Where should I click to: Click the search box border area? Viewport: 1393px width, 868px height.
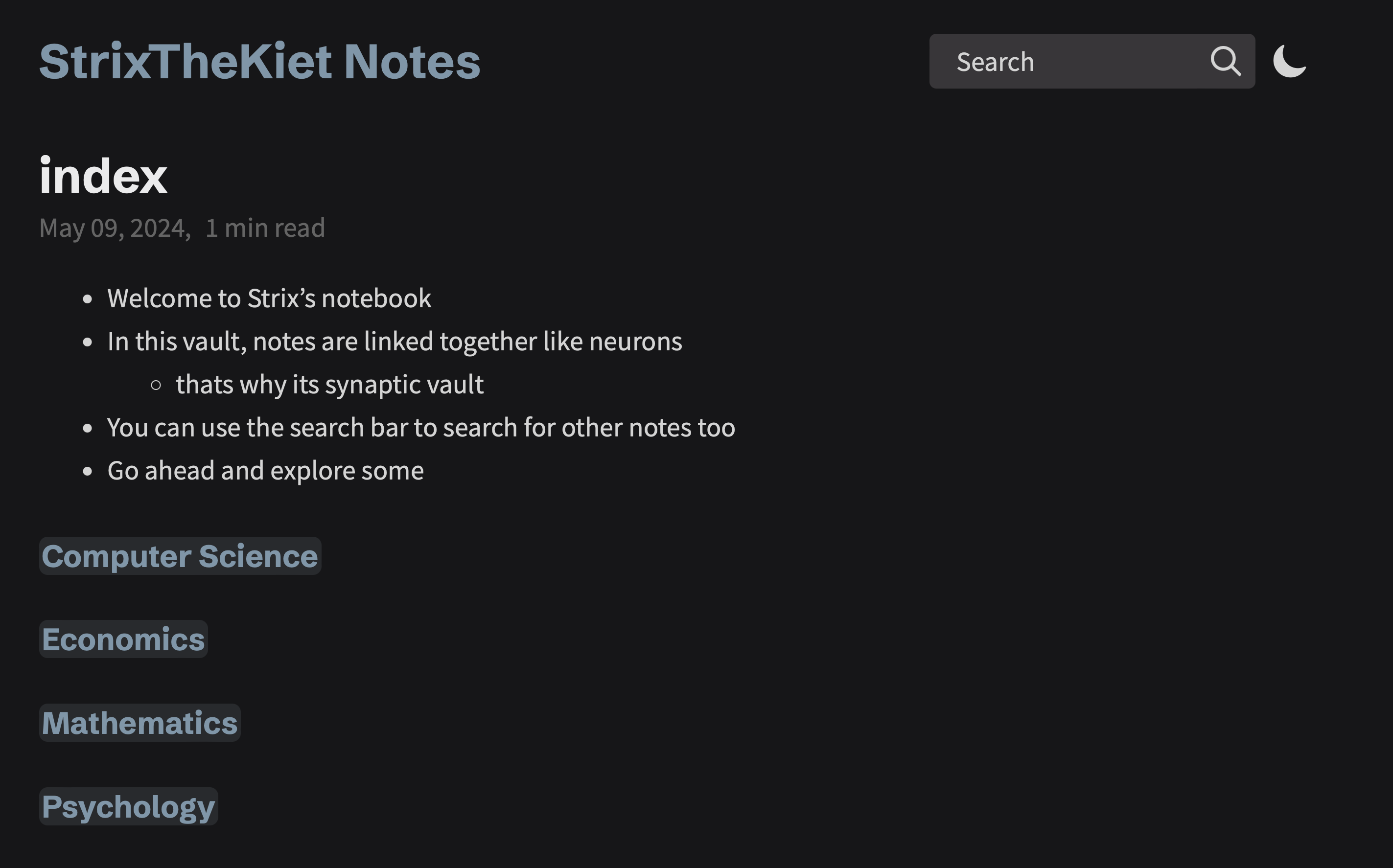1091,36
